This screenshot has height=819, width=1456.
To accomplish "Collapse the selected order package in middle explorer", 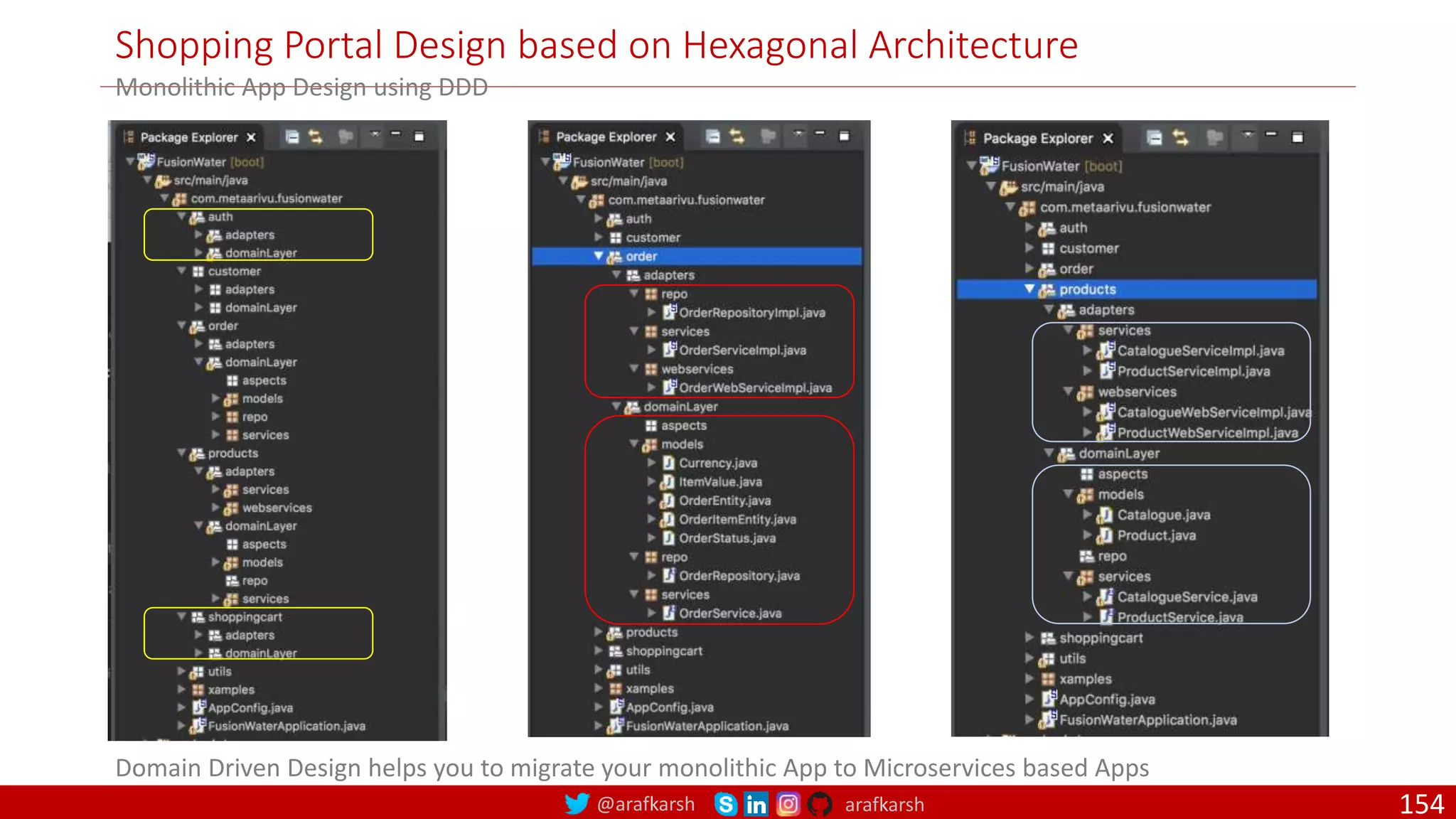I will click(x=599, y=256).
